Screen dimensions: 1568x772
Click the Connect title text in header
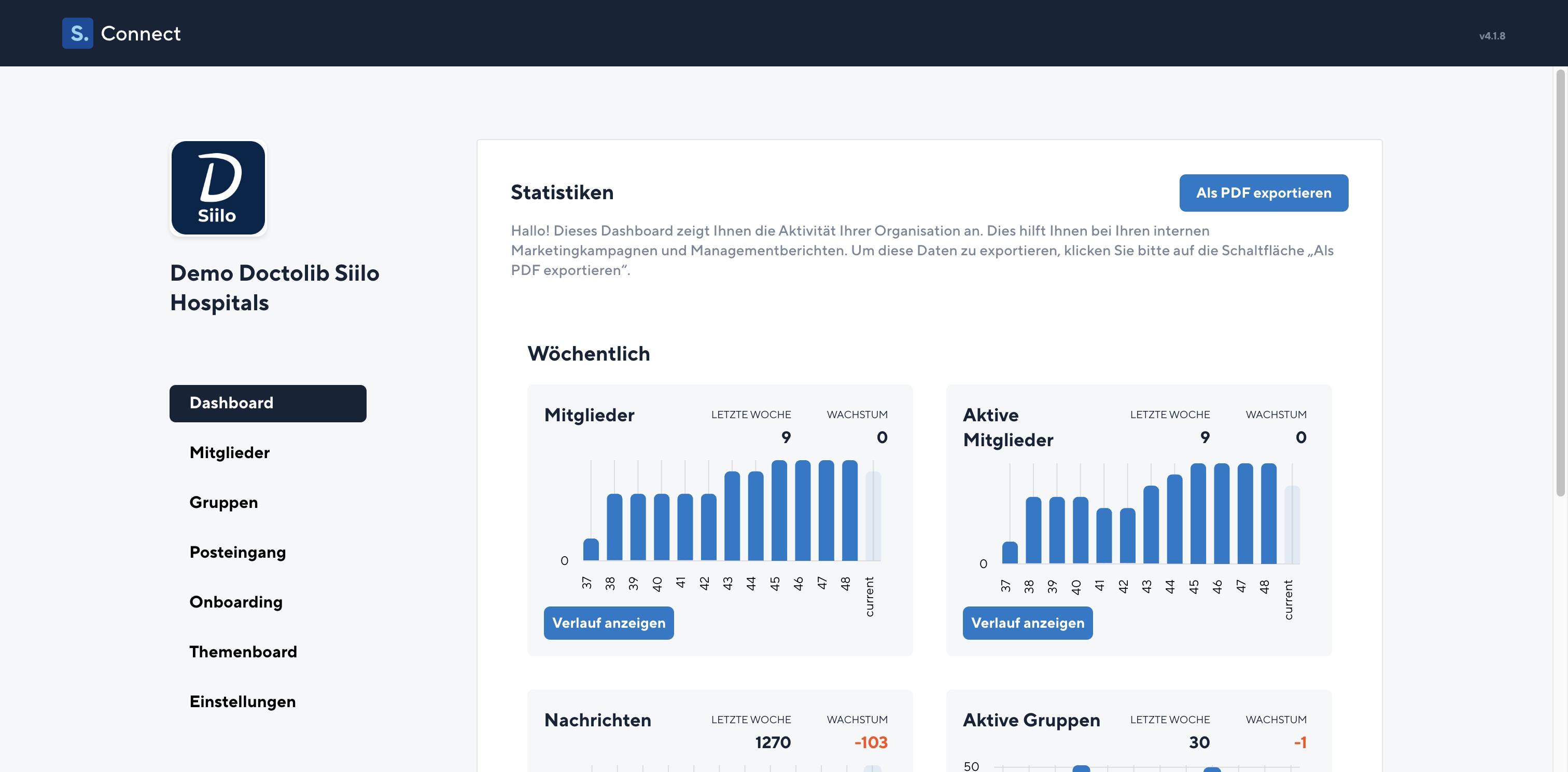(x=141, y=34)
